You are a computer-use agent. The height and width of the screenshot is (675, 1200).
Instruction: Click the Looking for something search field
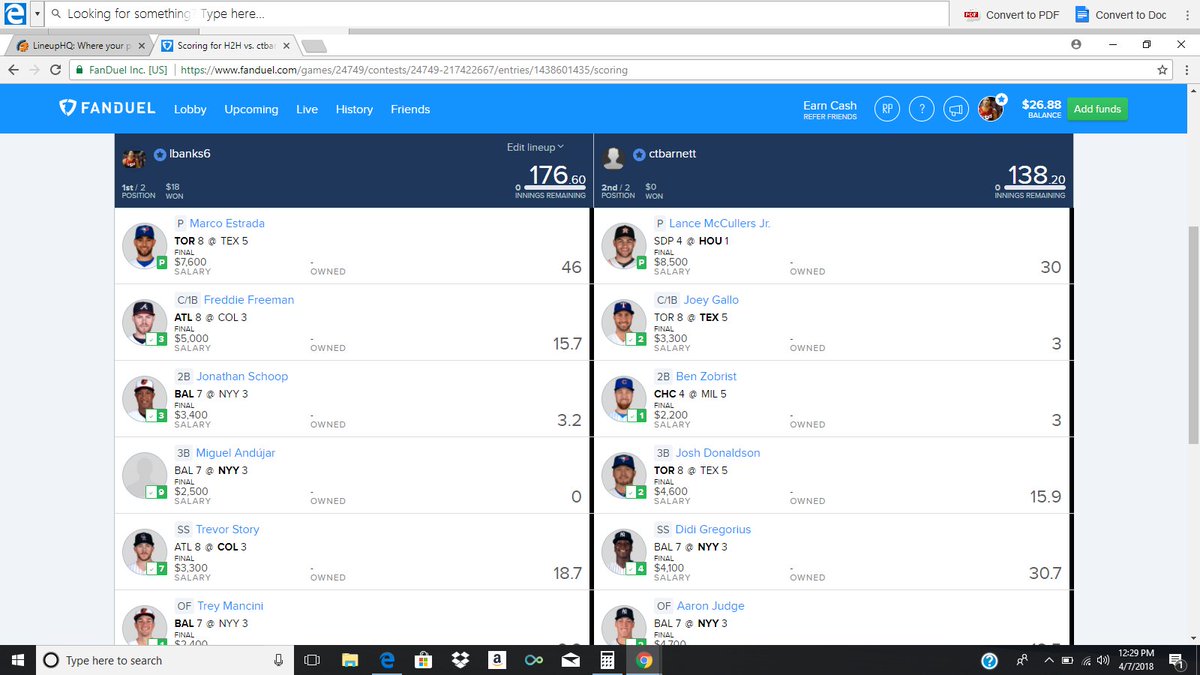(x=497, y=15)
